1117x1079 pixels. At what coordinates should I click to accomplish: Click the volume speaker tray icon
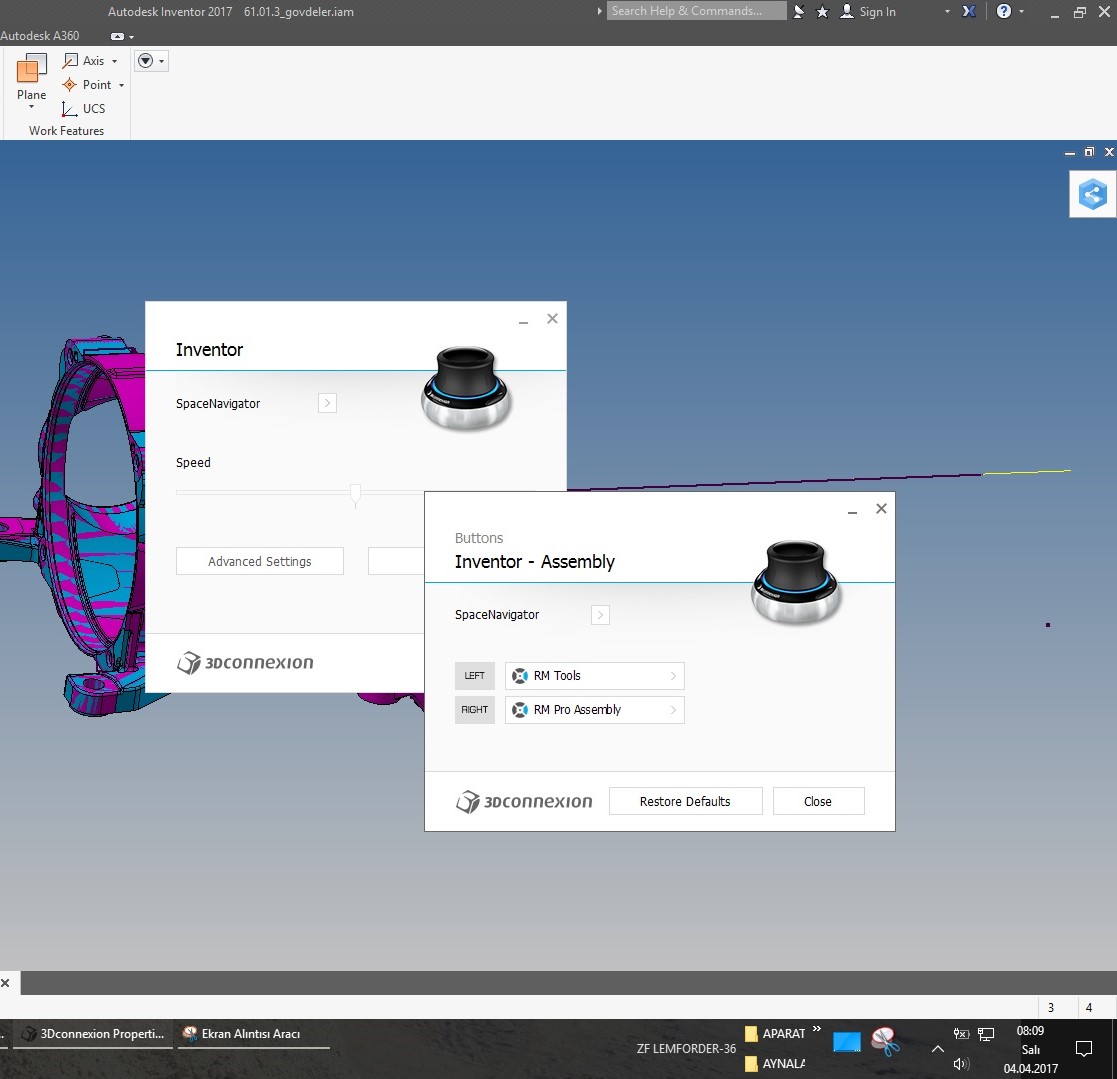(x=962, y=1064)
